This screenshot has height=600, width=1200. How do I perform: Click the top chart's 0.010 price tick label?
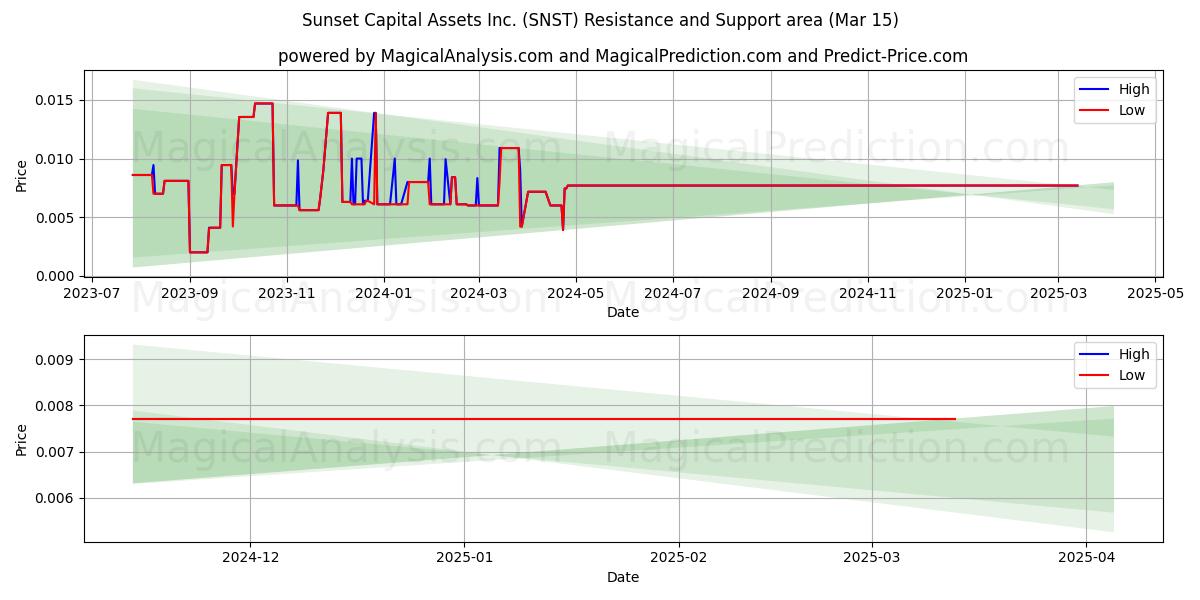(x=56, y=159)
